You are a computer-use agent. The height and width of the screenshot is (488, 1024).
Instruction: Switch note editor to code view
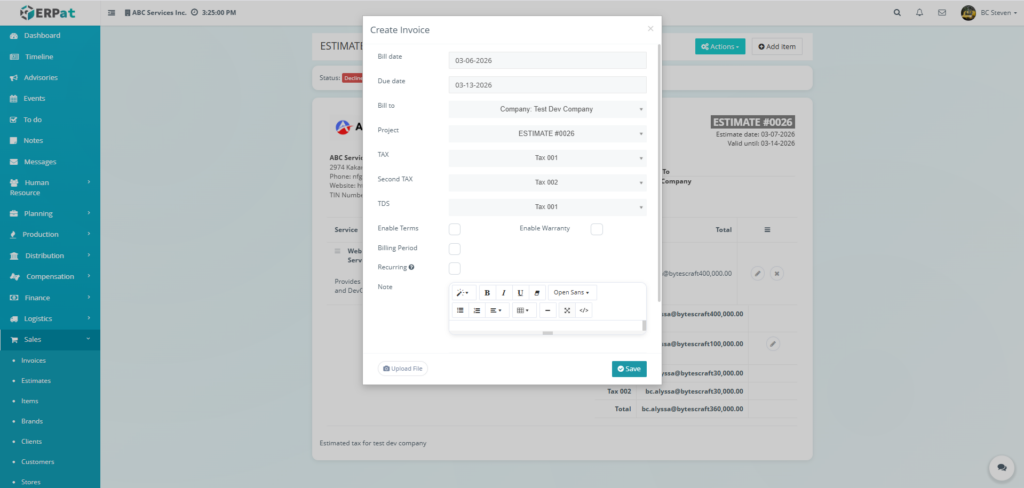click(x=584, y=310)
